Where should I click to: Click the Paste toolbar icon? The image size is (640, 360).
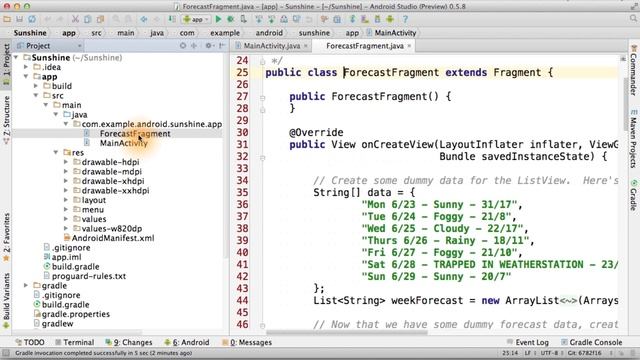[x=100, y=19]
